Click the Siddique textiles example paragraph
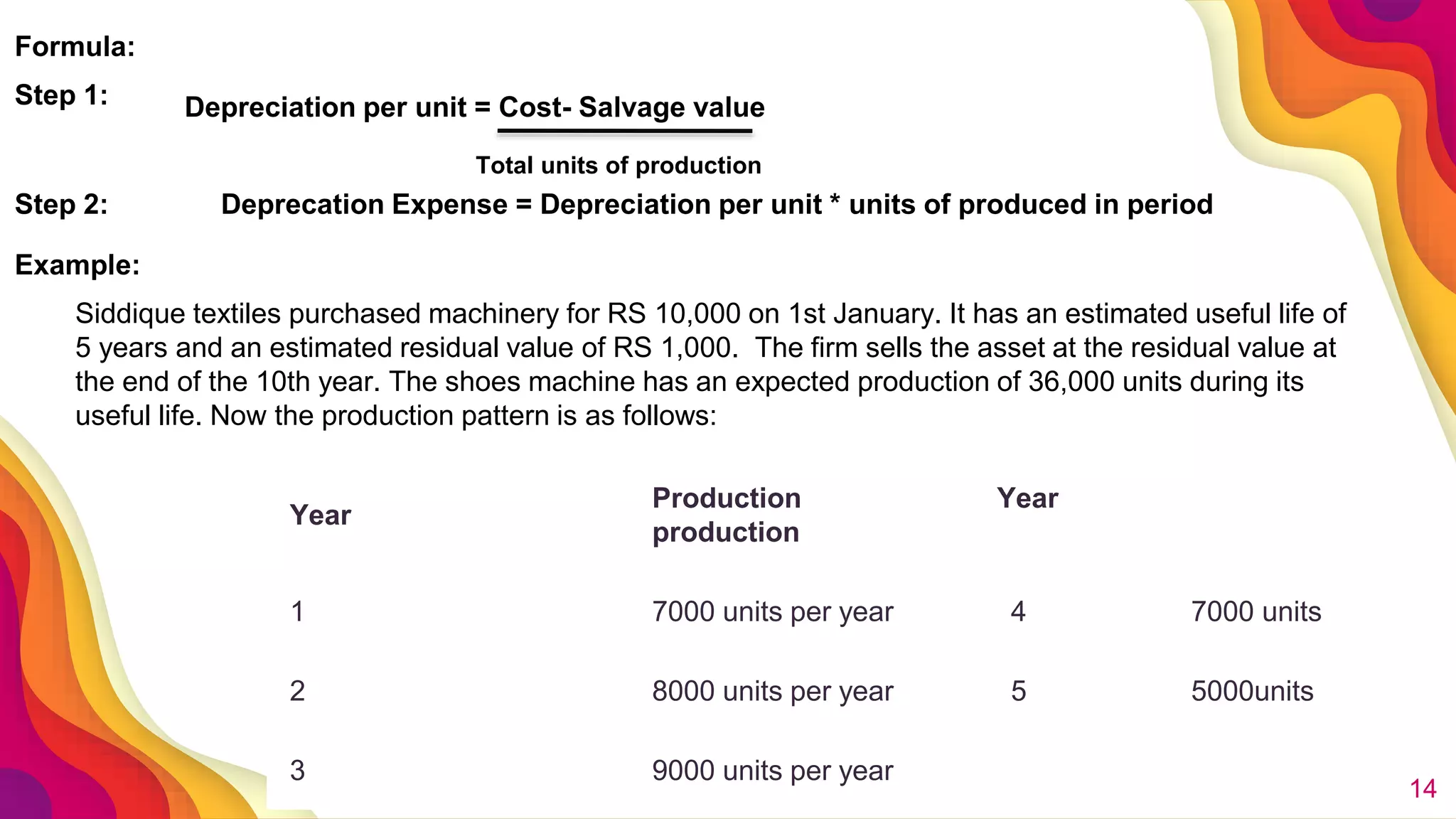 pos(711,365)
